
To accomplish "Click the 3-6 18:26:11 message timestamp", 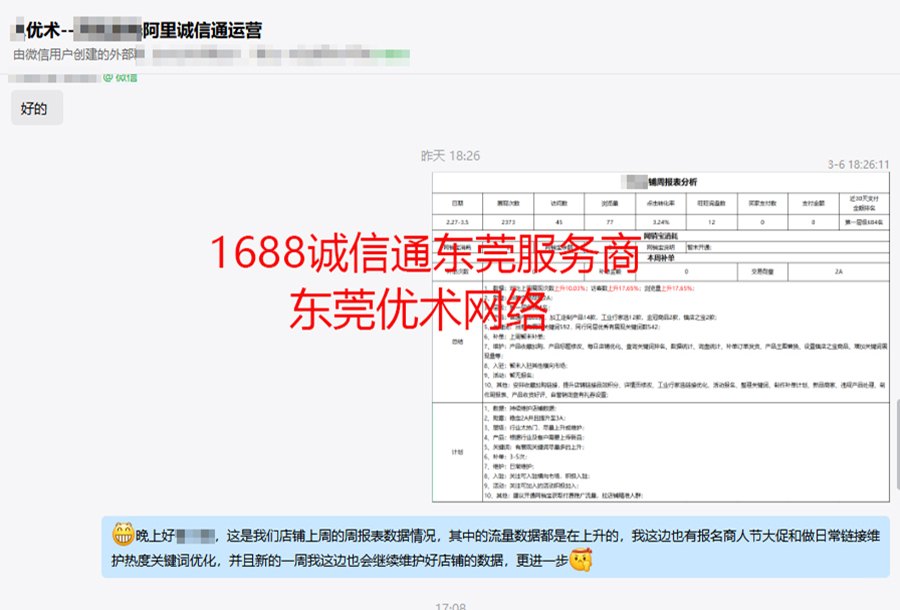I will click(x=858, y=164).
